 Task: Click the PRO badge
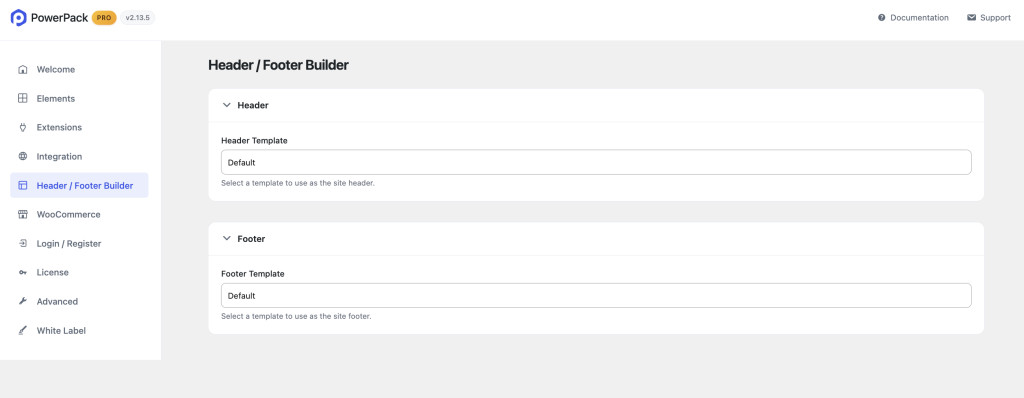[104, 18]
